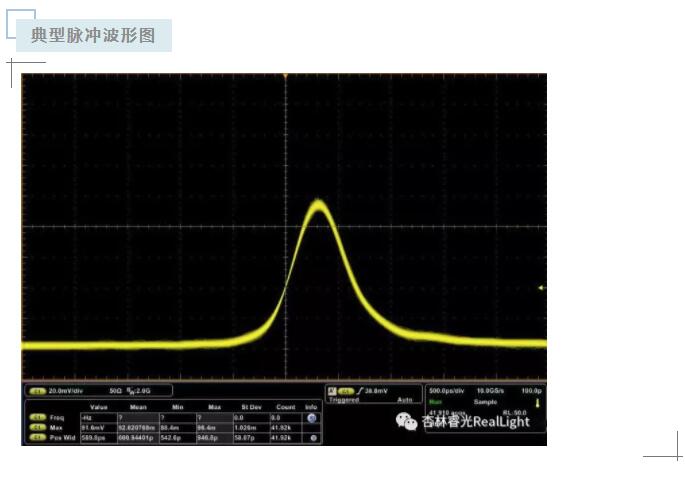Toggle the Run acquisition status
Screen dimensions: 685x479
coord(434,401)
